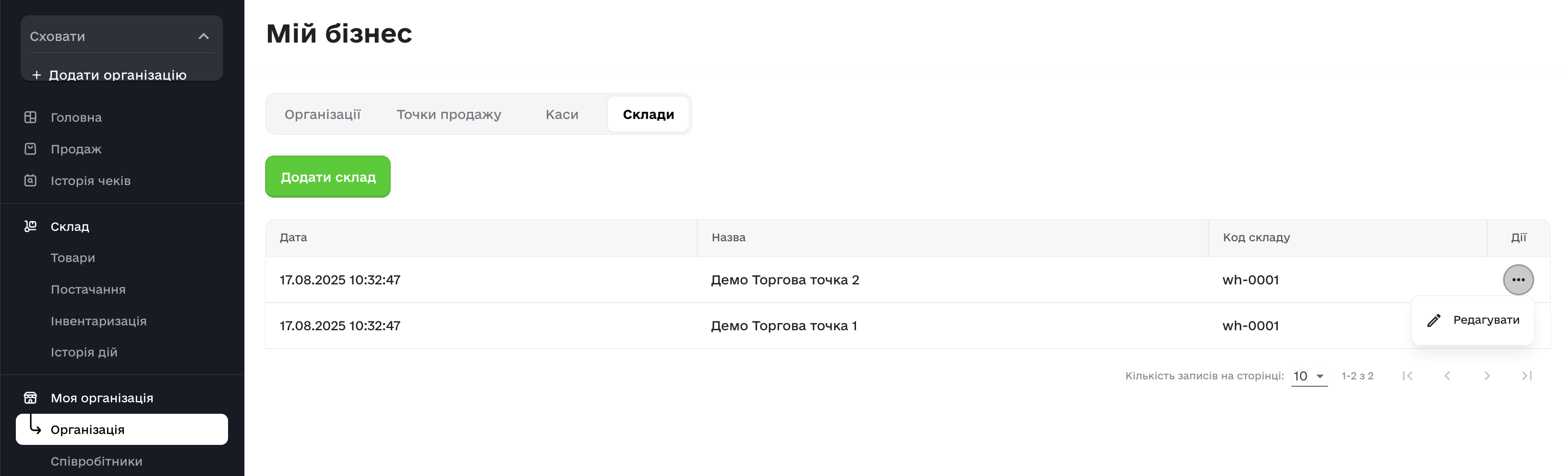Switch to the Організації tab
The height and width of the screenshot is (476, 1568).
[x=322, y=115]
